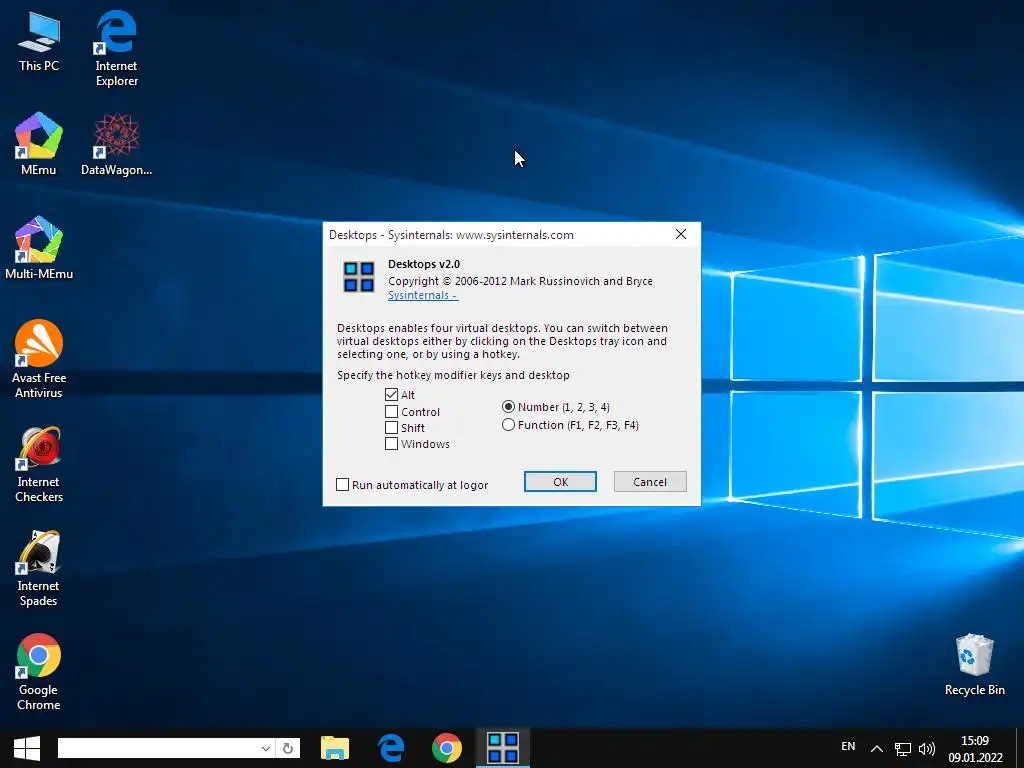
Task: Launch Edge from the taskbar
Action: (391, 748)
